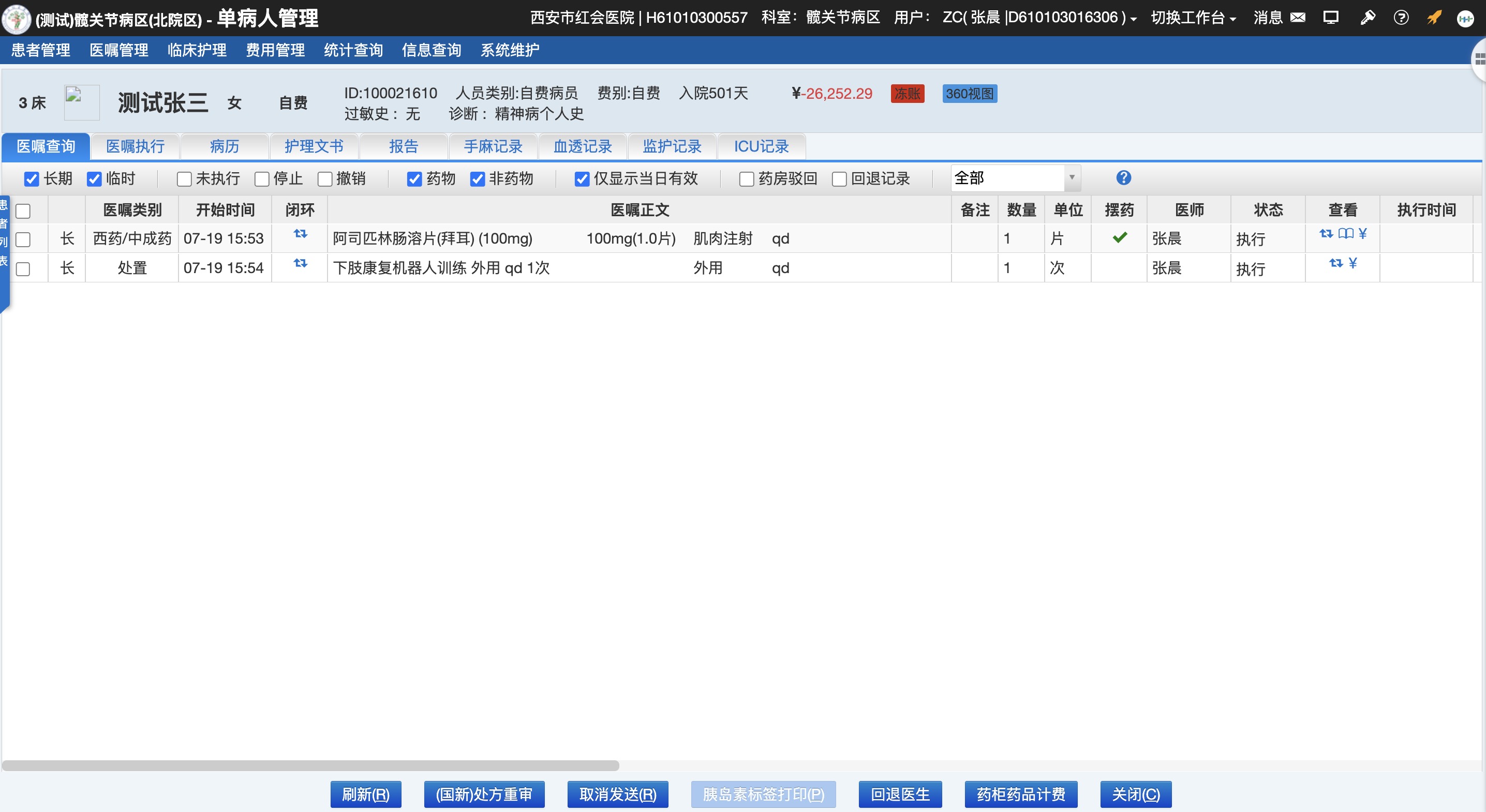1486x812 pixels.
Task: Open the 医嘱管理 menu
Action: (x=119, y=50)
